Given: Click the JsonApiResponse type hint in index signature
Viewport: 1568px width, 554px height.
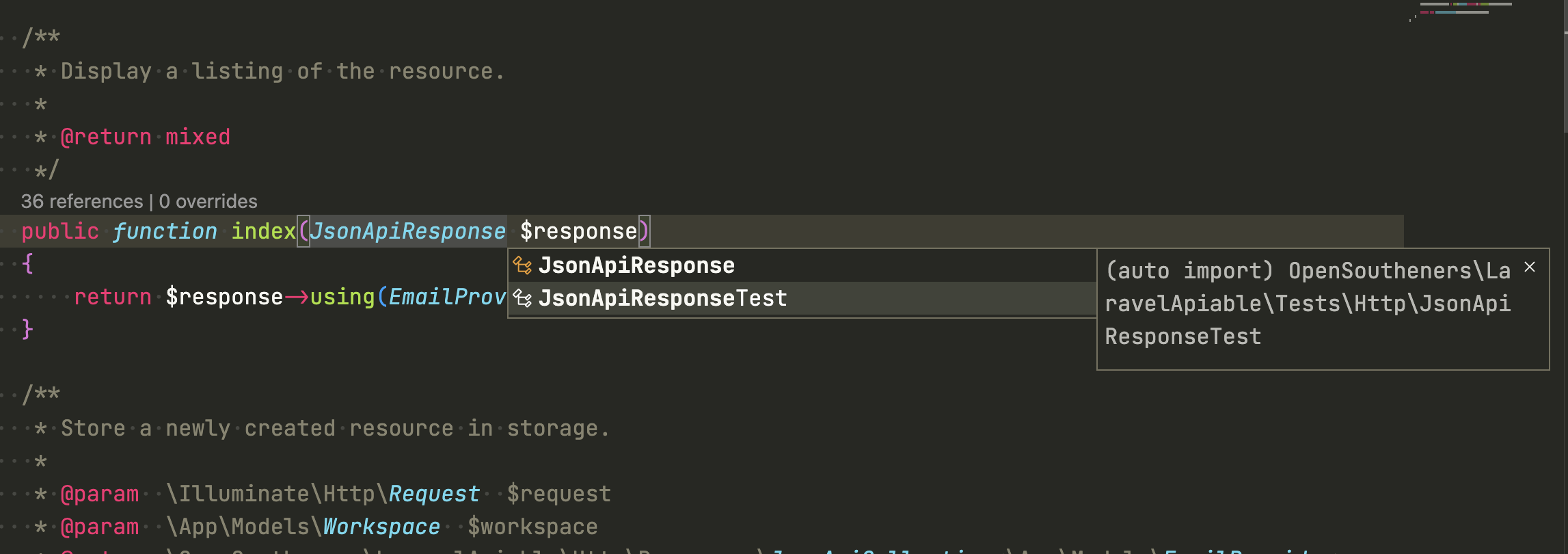Looking at the screenshot, I should tap(407, 231).
